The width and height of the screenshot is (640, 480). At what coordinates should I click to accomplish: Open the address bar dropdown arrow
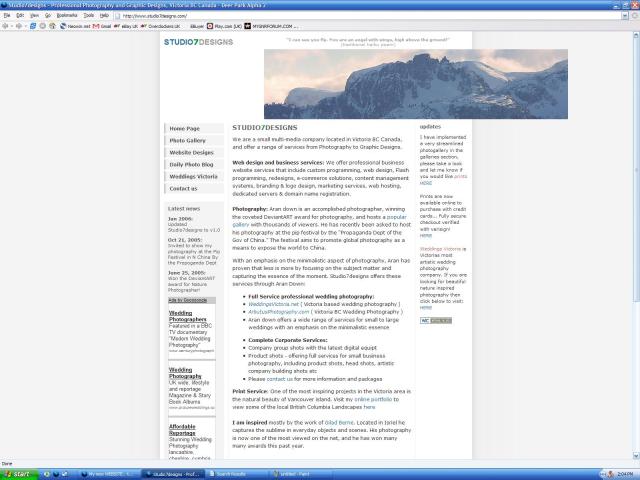click(x=625, y=16)
